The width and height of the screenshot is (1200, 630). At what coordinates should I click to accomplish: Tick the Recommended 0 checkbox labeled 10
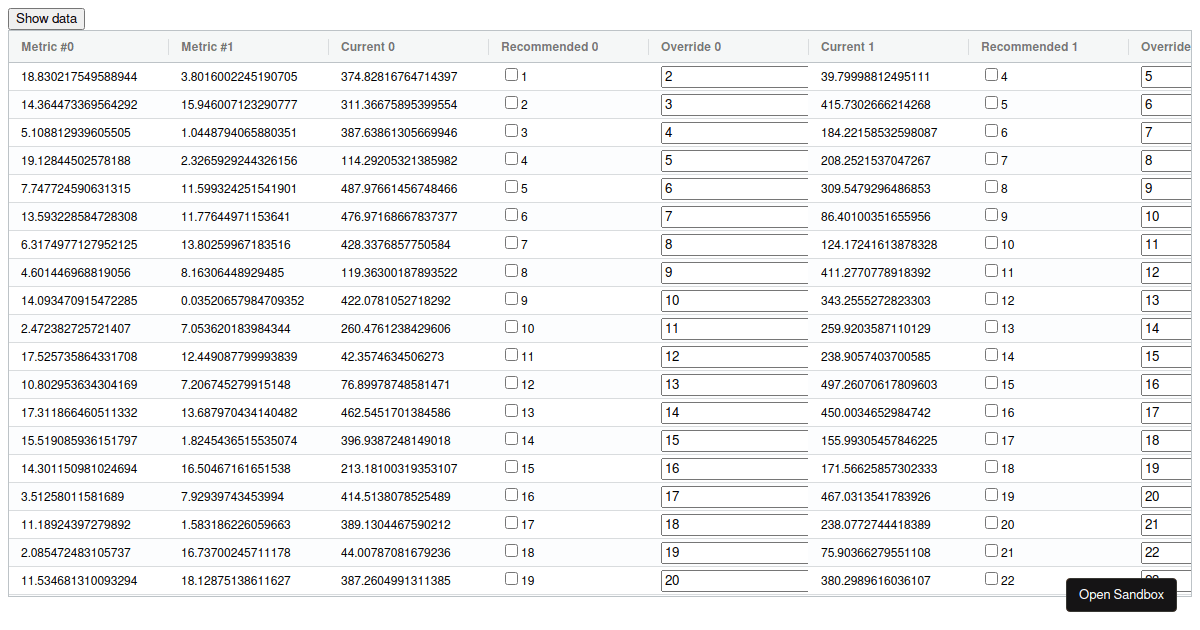(x=512, y=327)
